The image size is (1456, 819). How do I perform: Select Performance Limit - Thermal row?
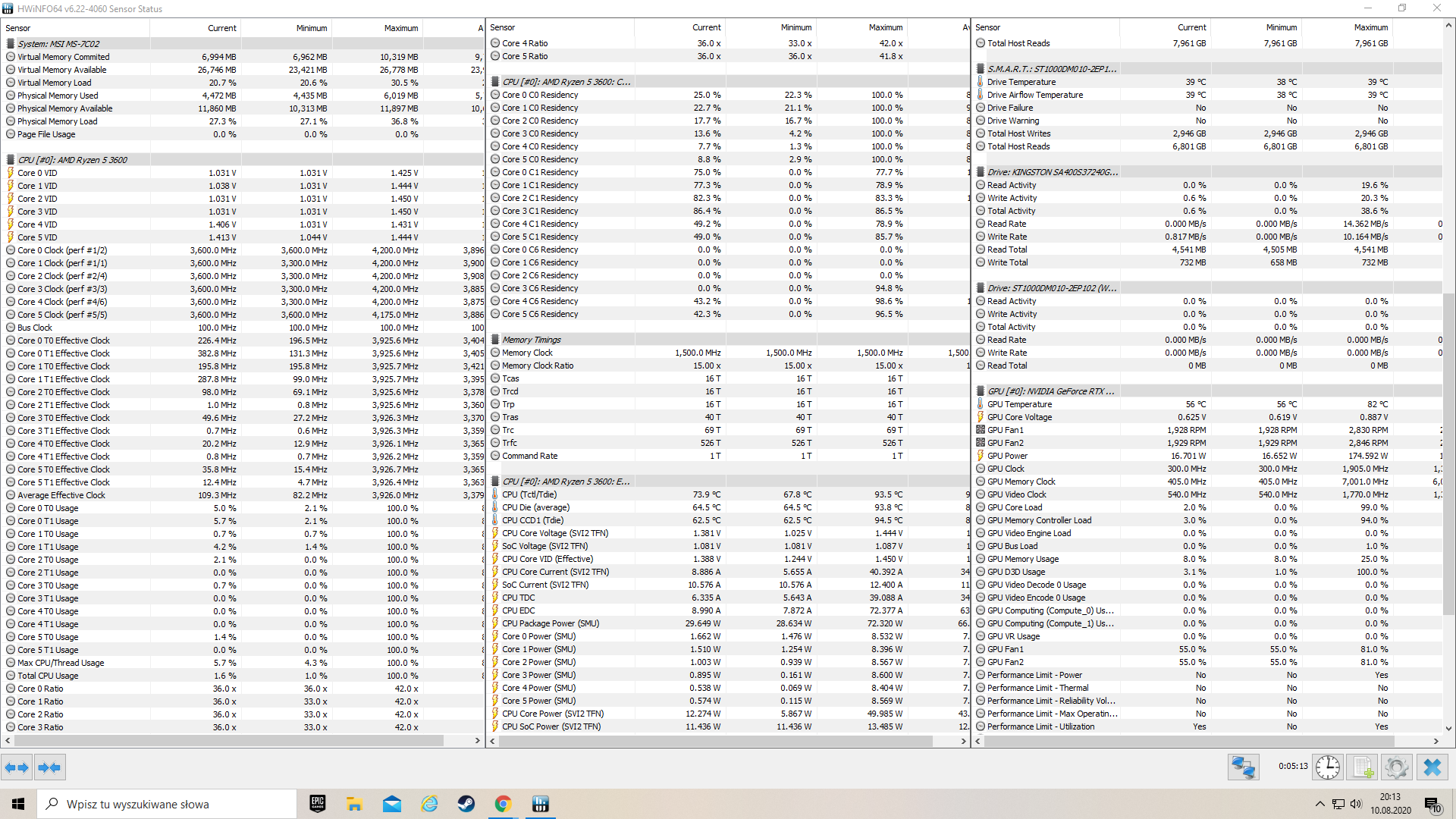tap(1210, 688)
